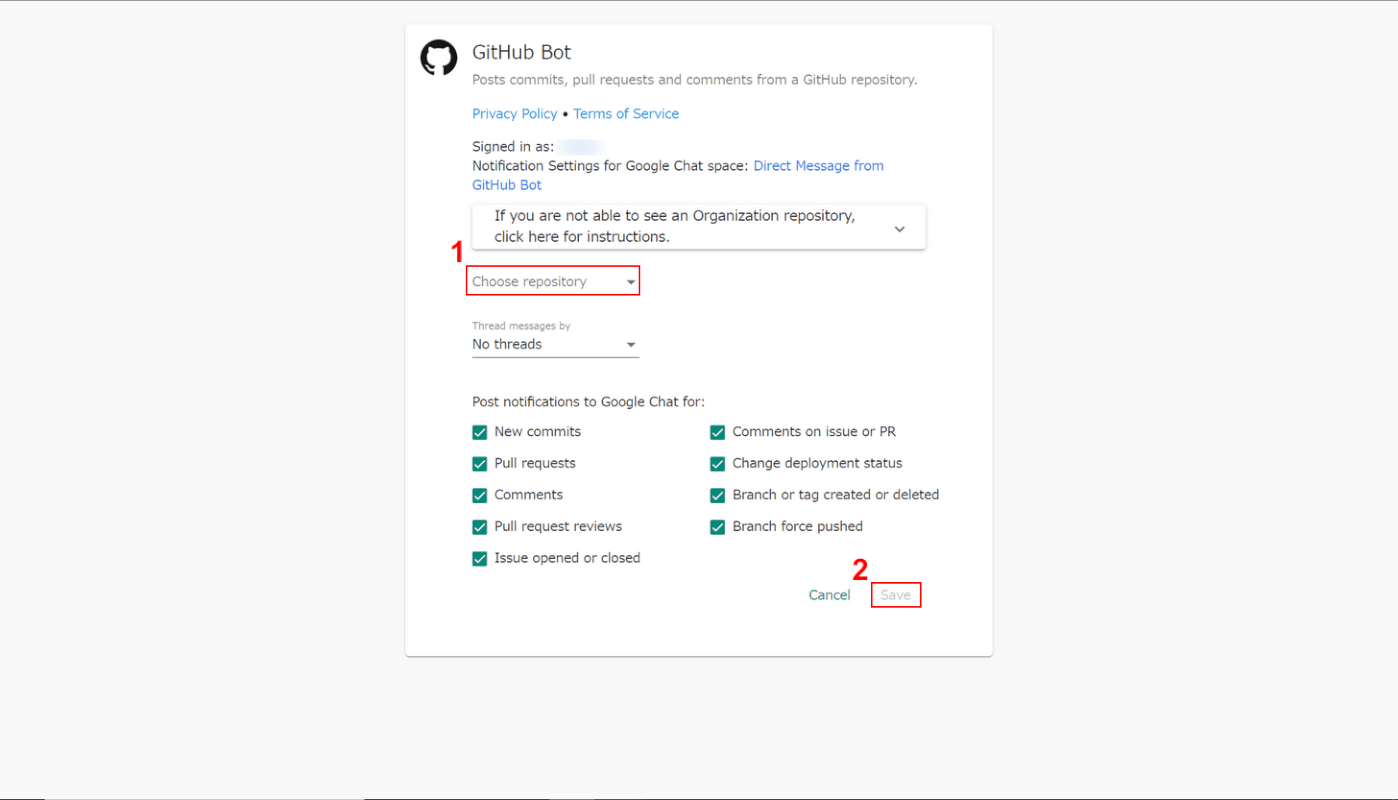Open the Thread messages by dropdown

[554, 344]
